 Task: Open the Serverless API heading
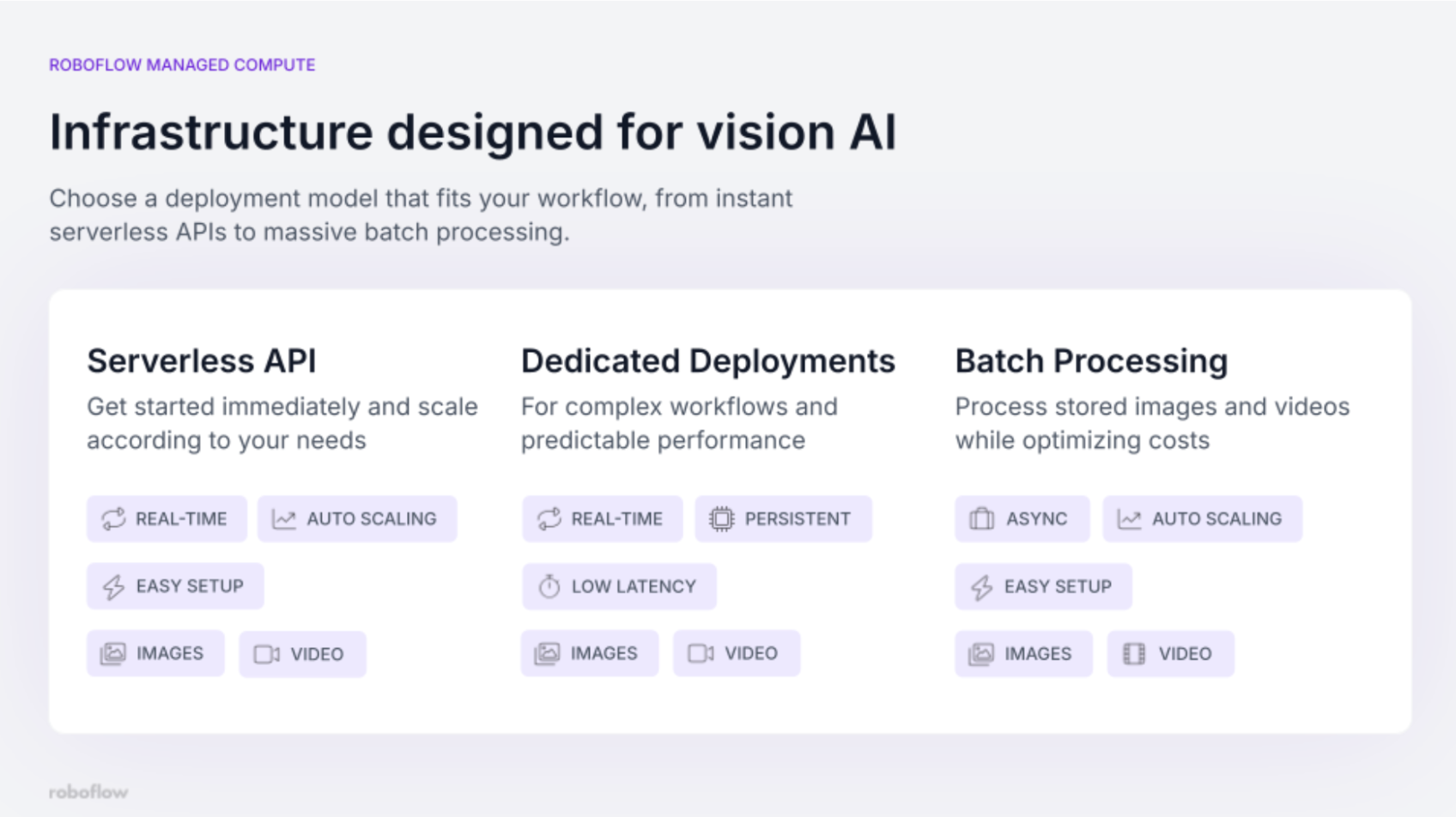(x=202, y=361)
